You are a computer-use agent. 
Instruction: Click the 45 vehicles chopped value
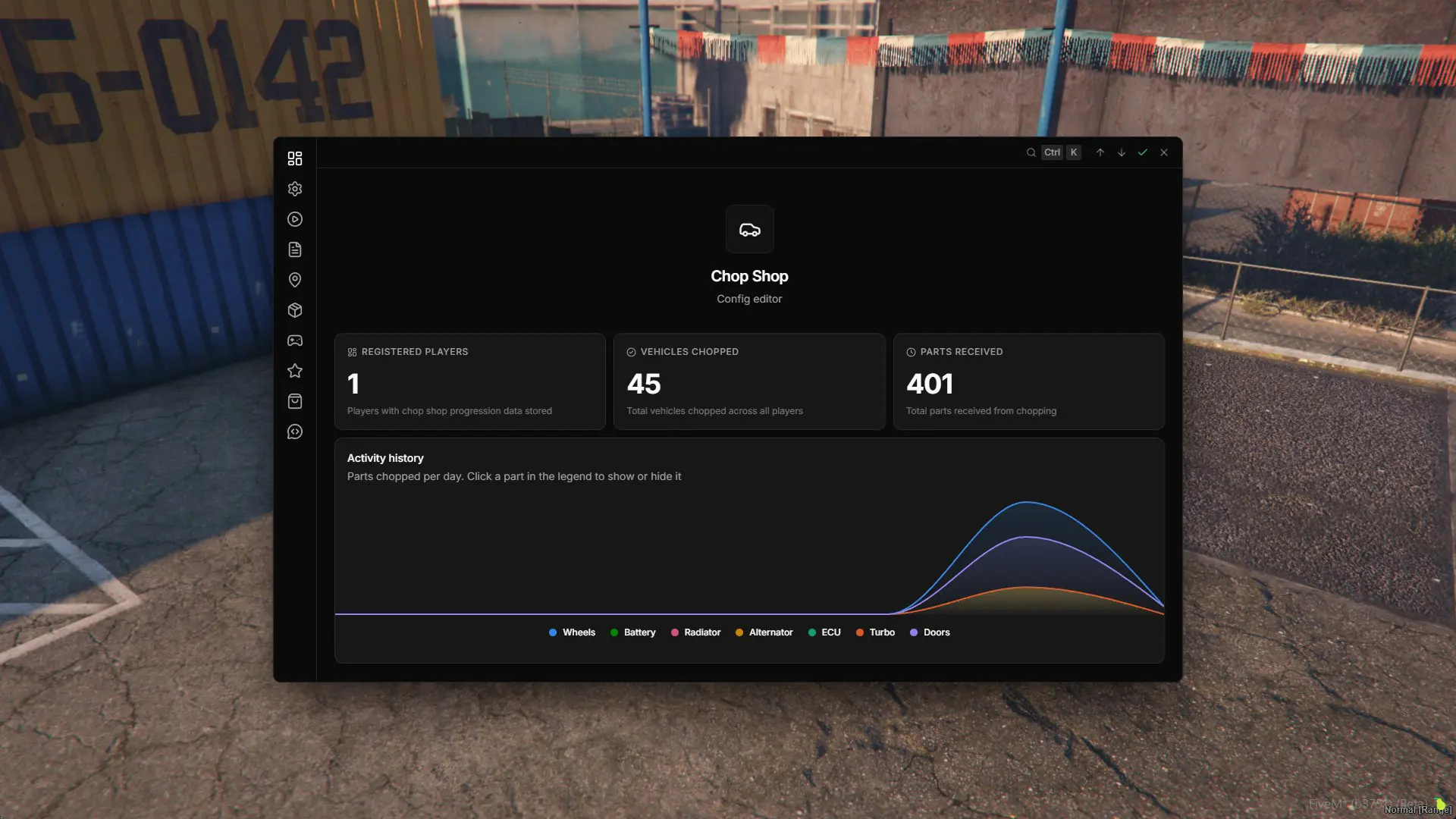644,384
